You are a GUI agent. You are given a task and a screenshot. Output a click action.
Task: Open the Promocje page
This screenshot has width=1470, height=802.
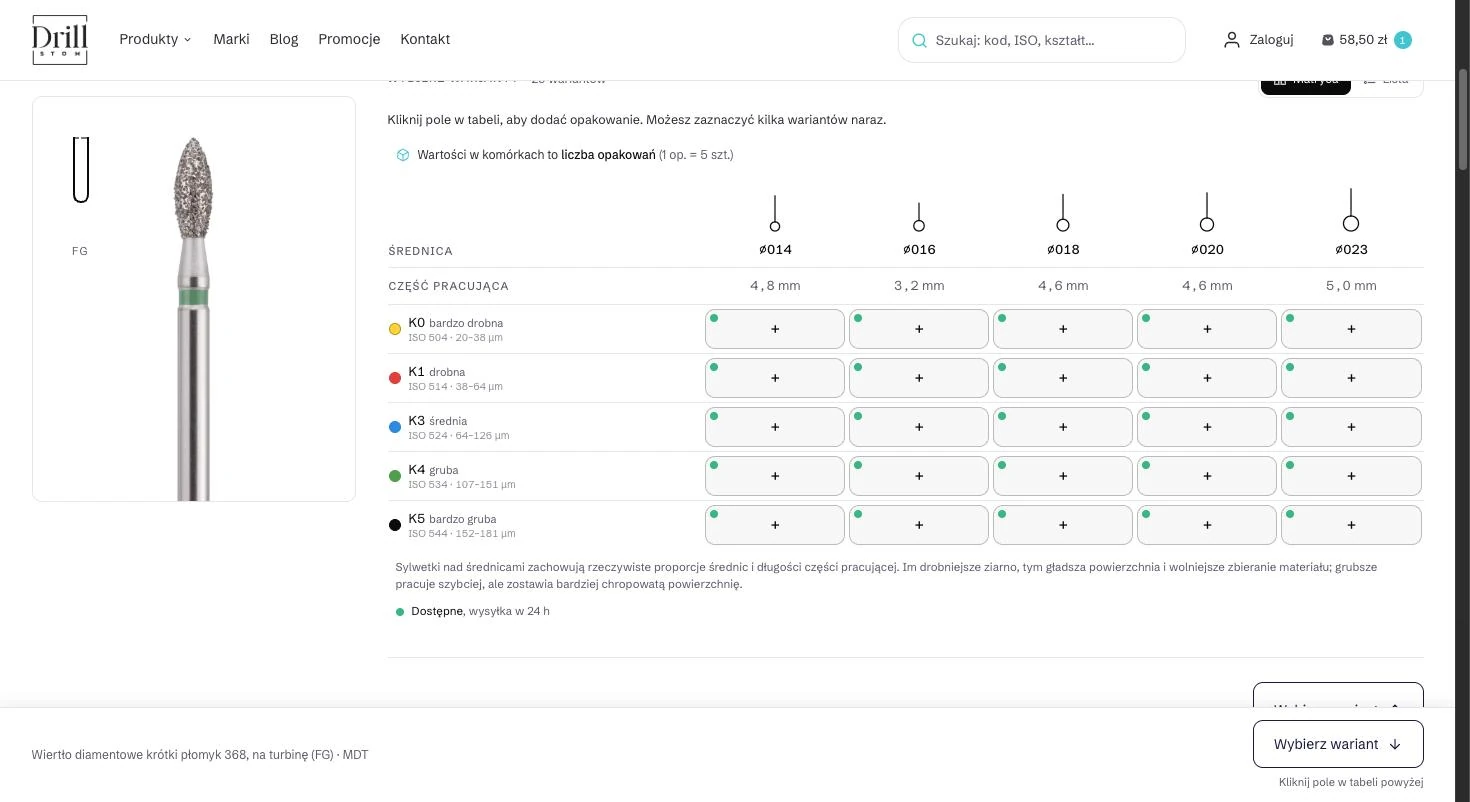[349, 40]
